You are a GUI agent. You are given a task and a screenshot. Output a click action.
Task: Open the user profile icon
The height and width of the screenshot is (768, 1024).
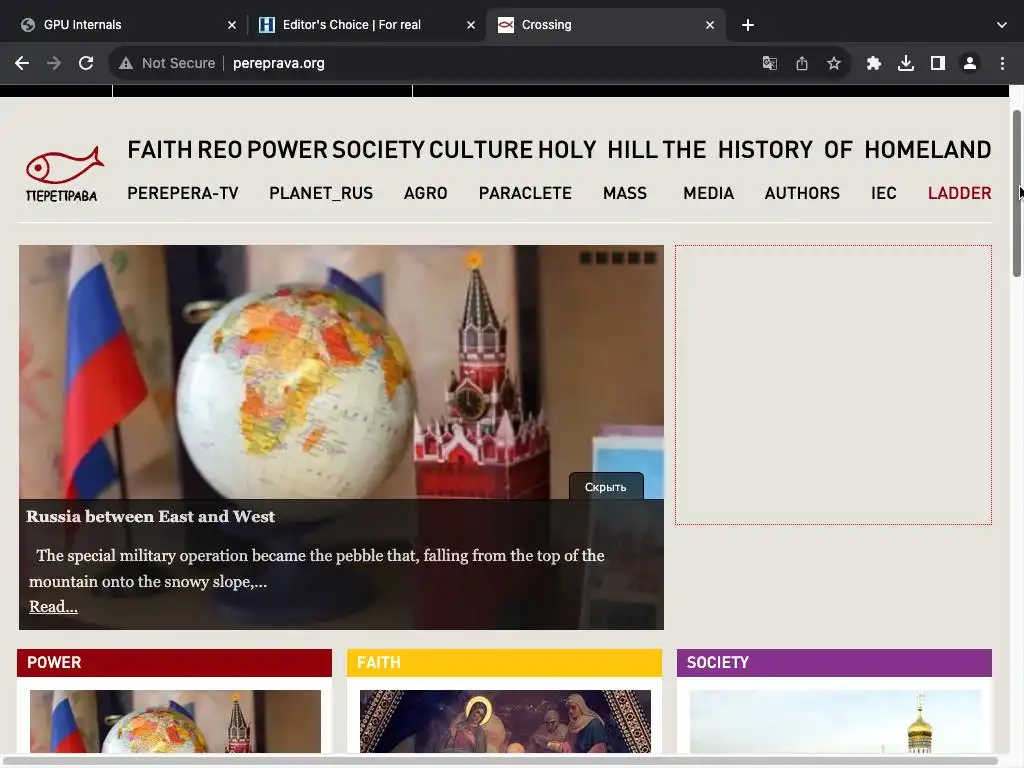(970, 63)
